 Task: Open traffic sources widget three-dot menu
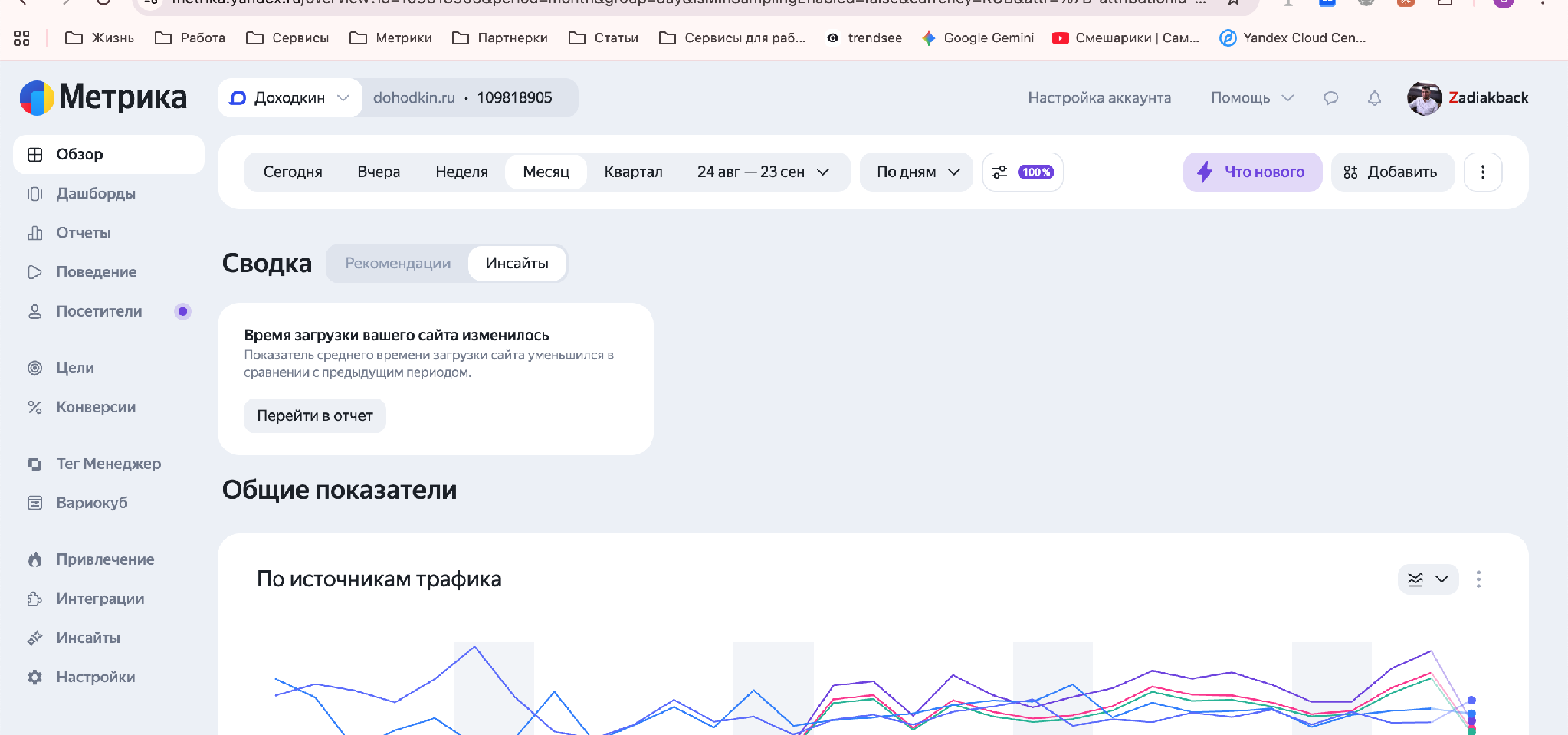click(1478, 579)
